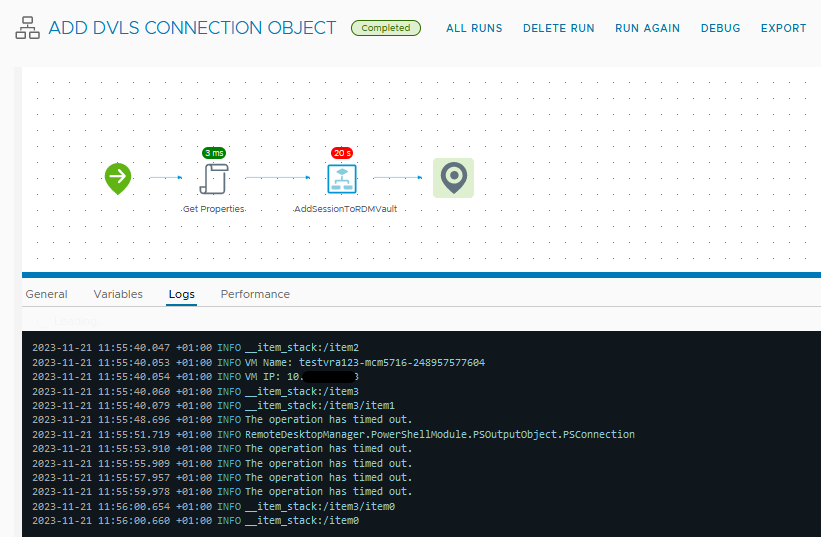Select the end location pin node

tap(453, 178)
